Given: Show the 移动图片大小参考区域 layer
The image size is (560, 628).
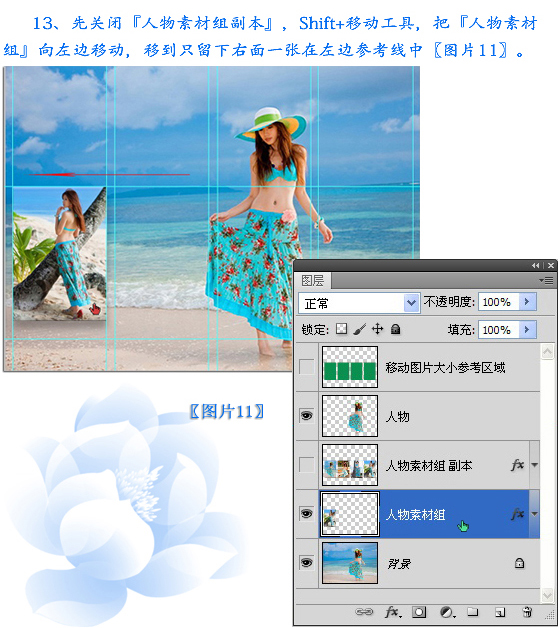Looking at the screenshot, I should (307, 366).
